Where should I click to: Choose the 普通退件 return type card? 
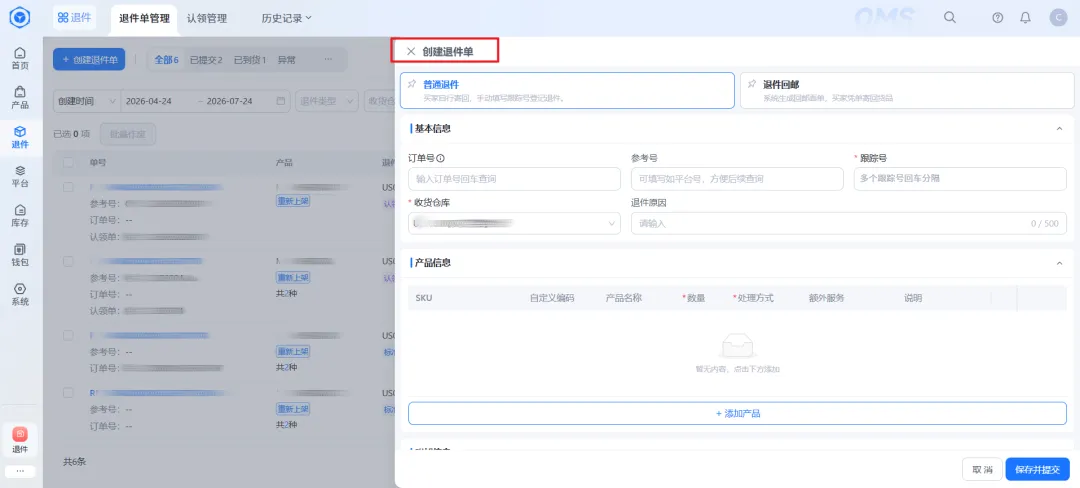point(567,90)
